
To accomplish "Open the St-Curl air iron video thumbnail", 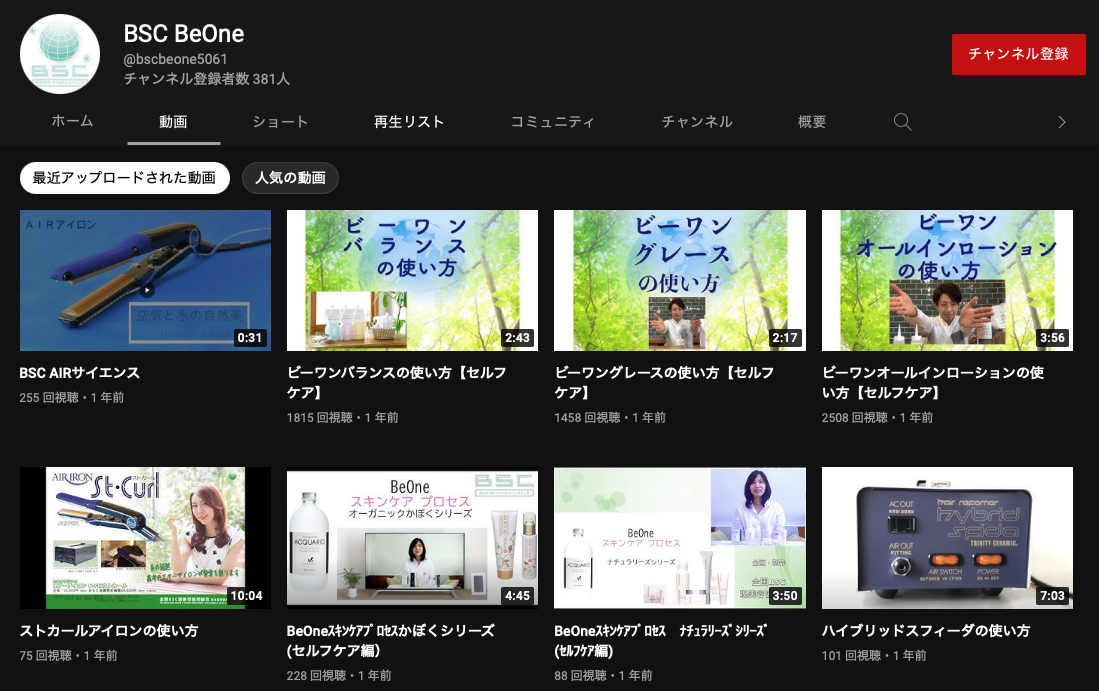I will coord(145,538).
